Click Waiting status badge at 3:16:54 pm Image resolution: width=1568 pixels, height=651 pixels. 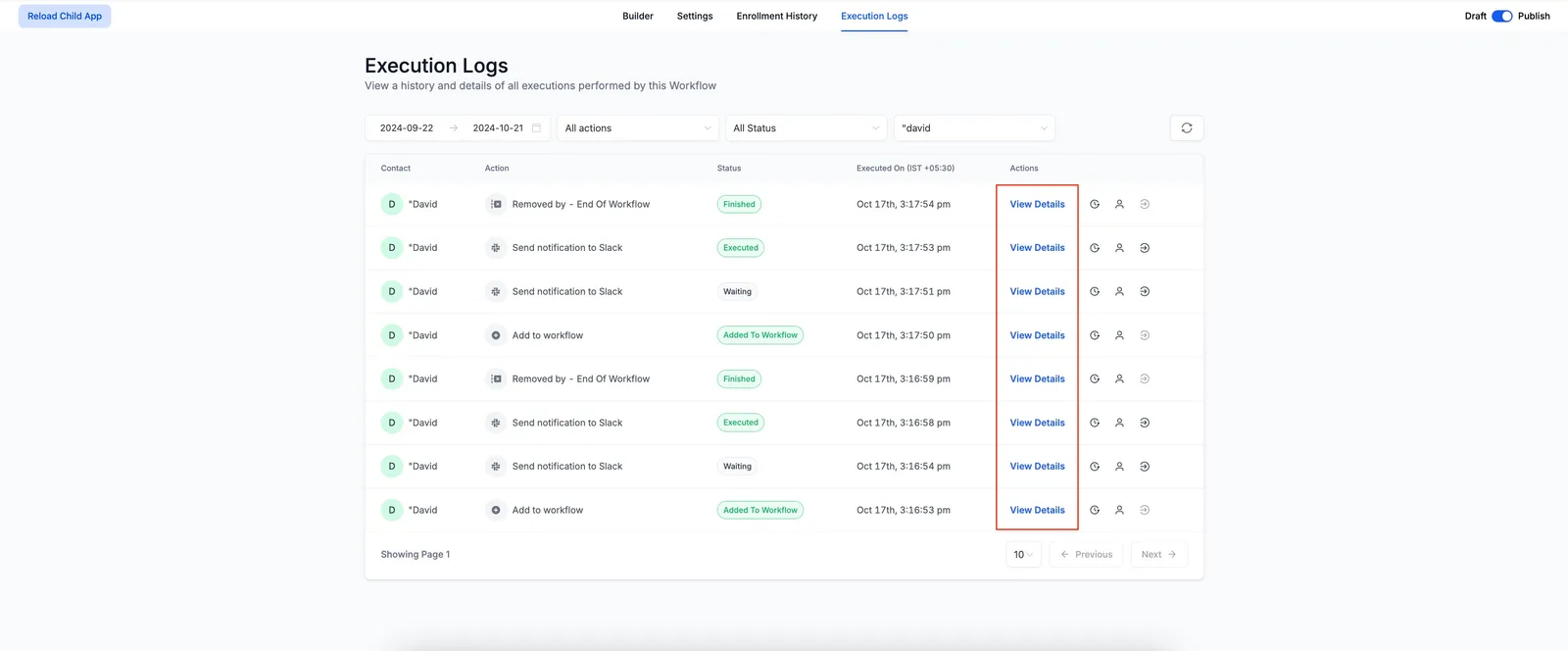click(x=737, y=467)
